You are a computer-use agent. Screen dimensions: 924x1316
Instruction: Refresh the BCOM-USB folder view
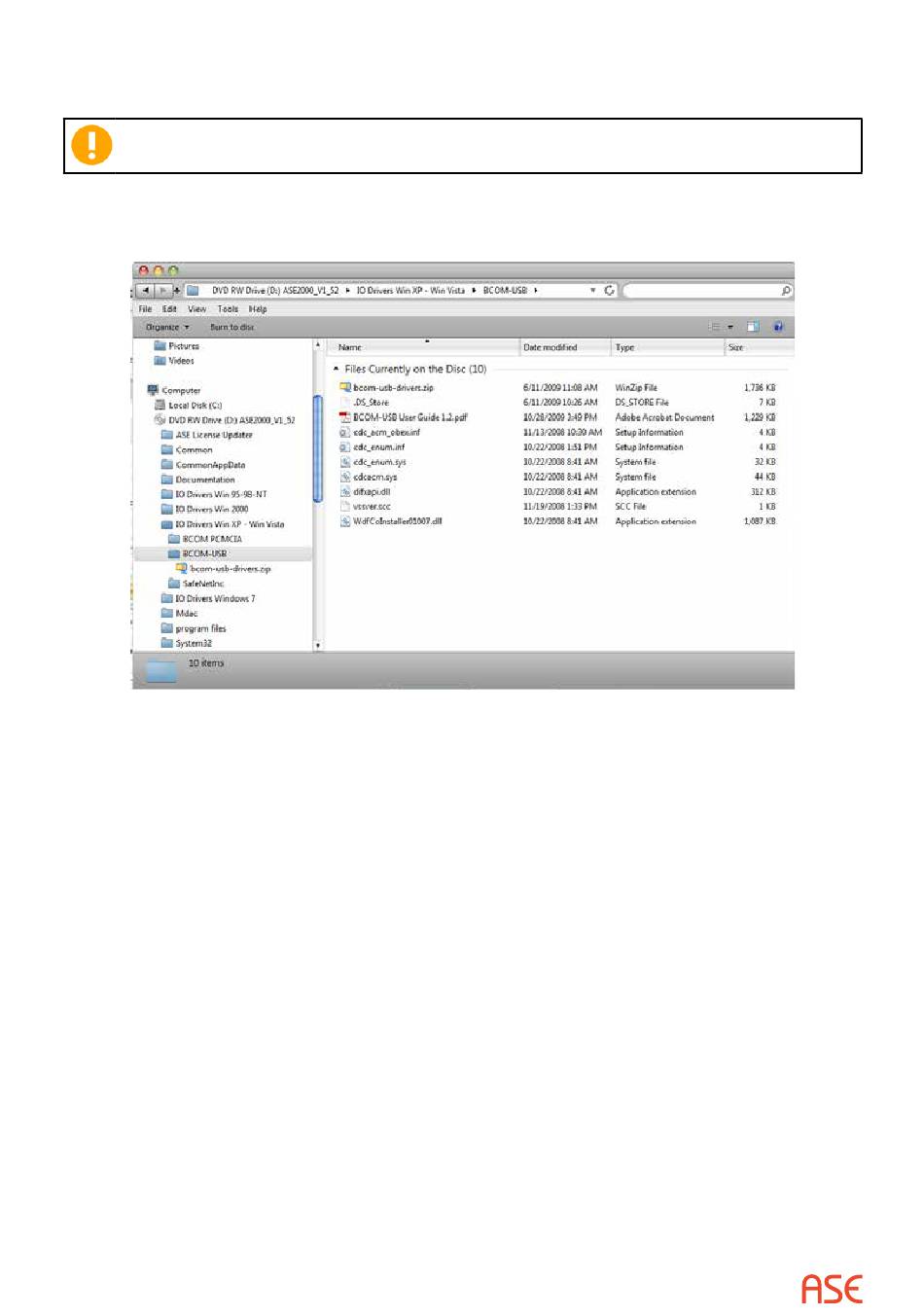(610, 290)
